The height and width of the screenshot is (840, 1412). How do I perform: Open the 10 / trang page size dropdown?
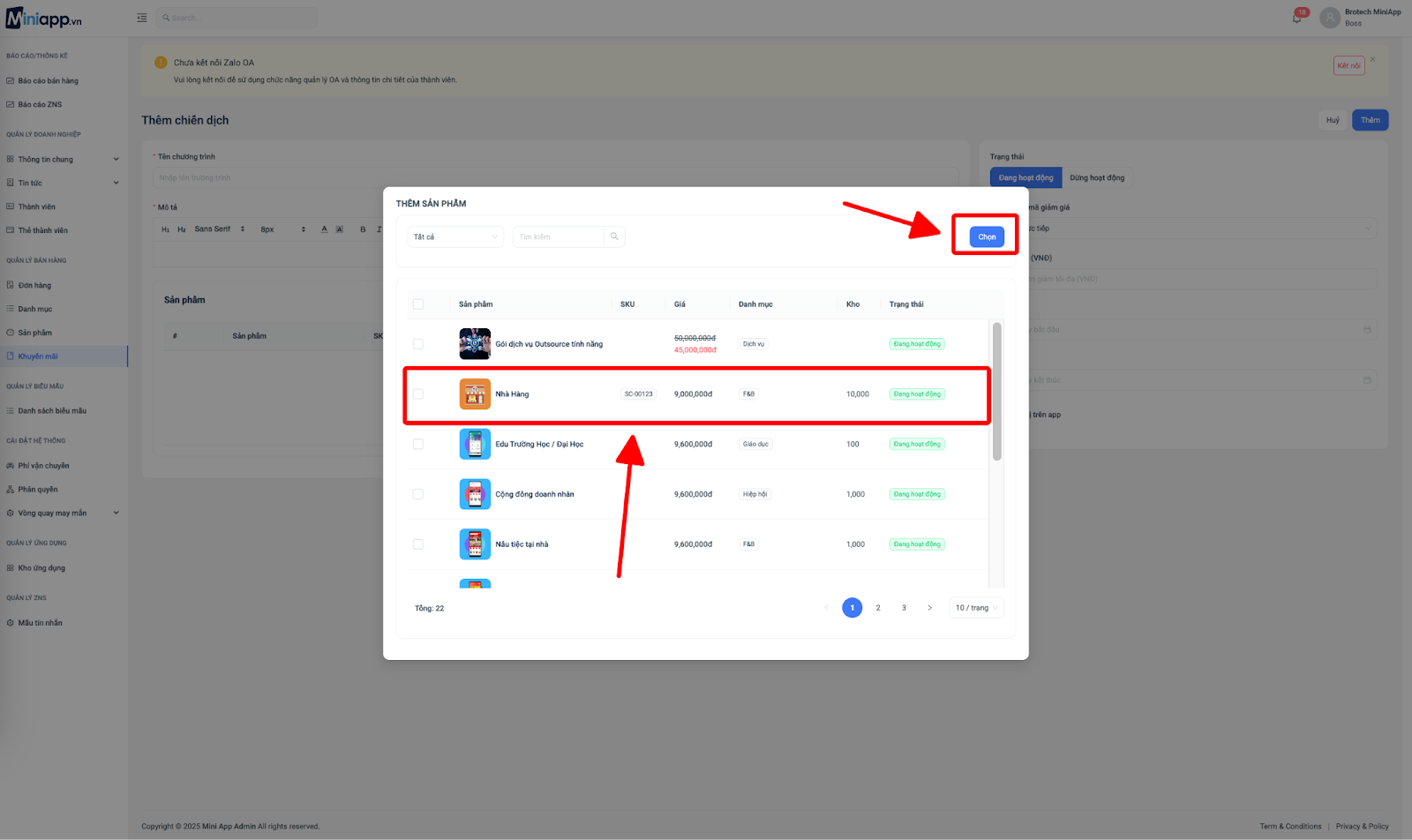(976, 608)
